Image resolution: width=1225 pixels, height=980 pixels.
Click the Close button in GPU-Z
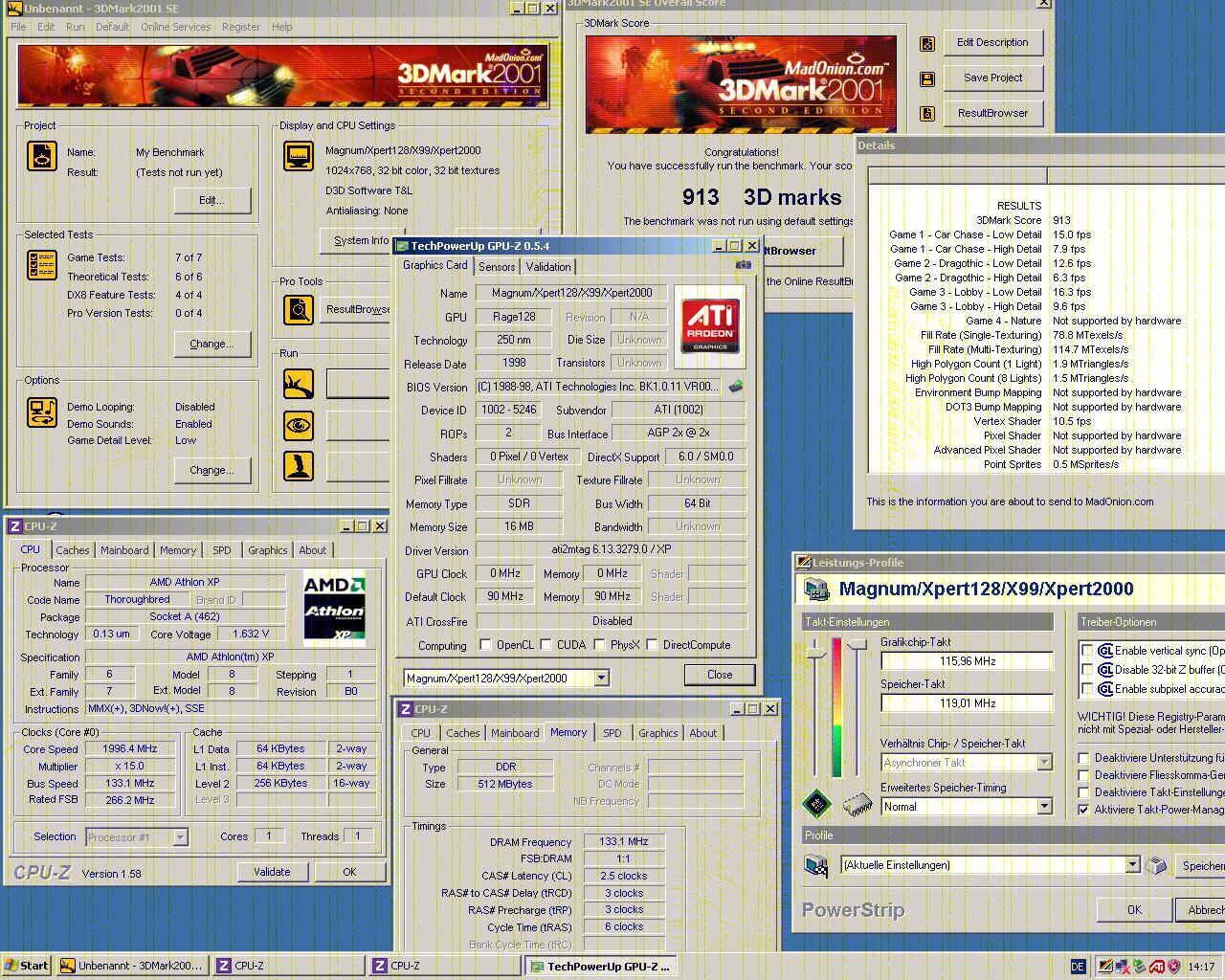tap(720, 675)
